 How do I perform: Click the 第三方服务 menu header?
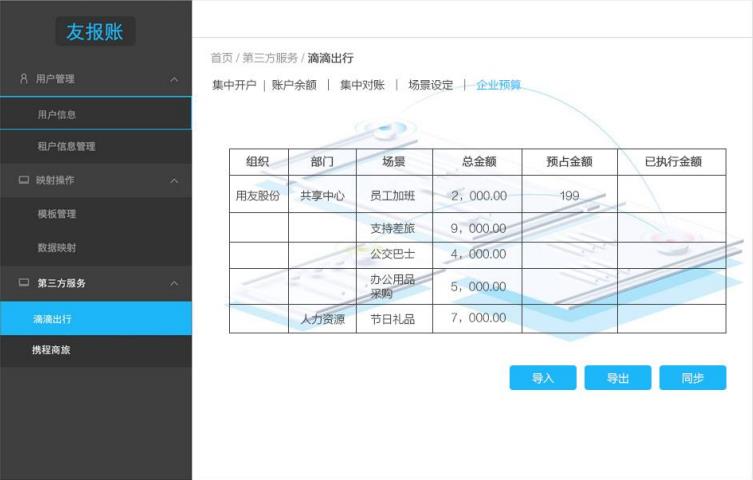96,283
